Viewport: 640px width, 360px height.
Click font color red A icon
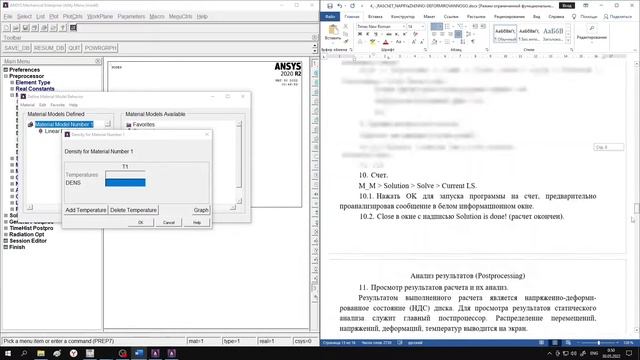click(x=385, y=42)
